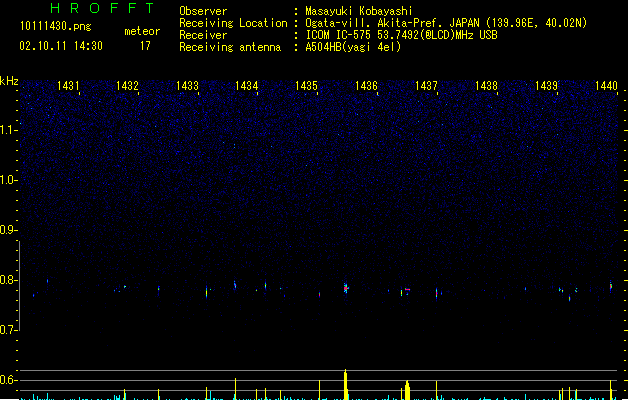Image resolution: width=629 pixels, height=400 pixels.
Task: Click time marker 1432
Action: pyautogui.click(x=127, y=86)
